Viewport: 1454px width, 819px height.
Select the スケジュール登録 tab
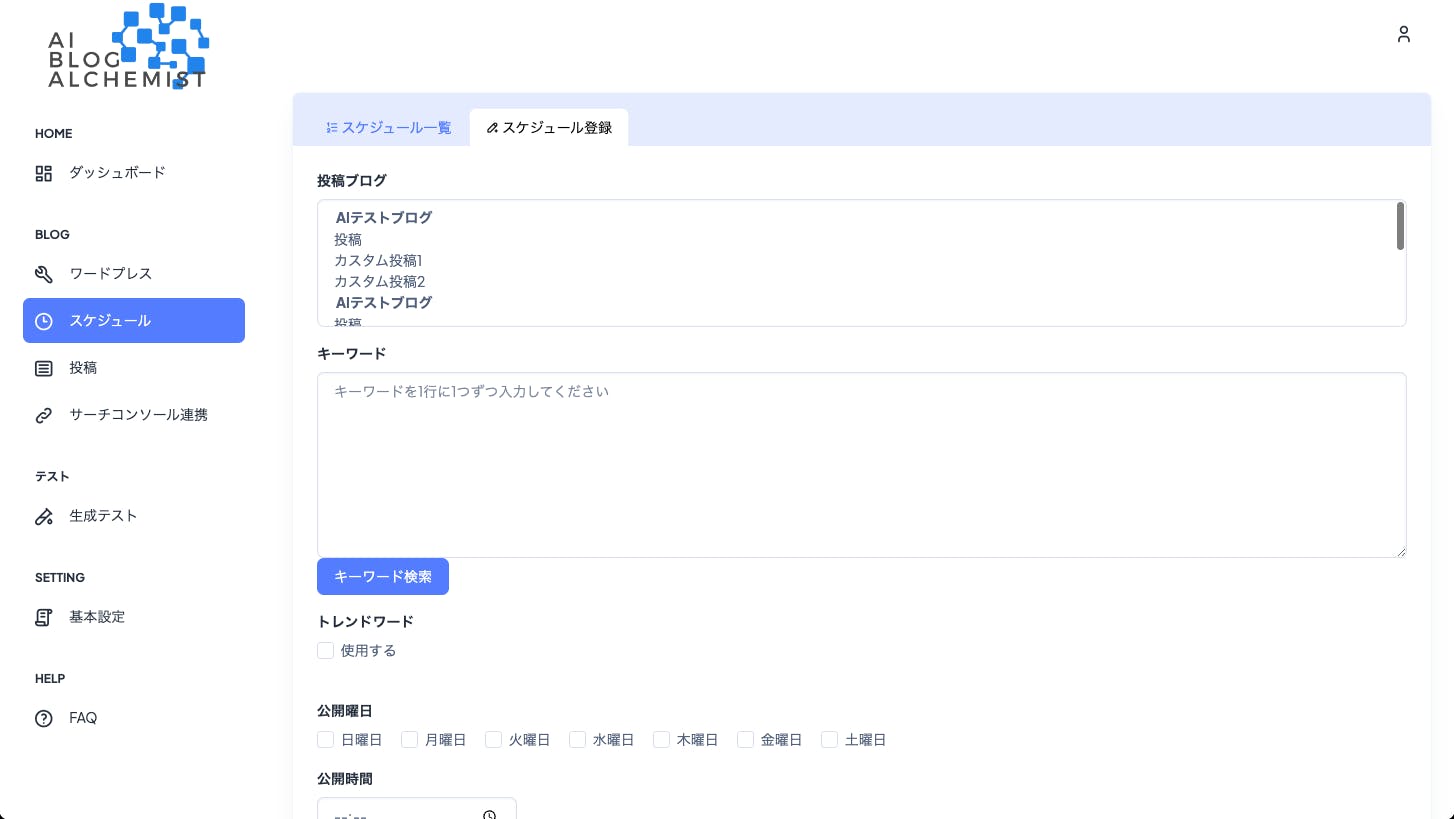549,128
